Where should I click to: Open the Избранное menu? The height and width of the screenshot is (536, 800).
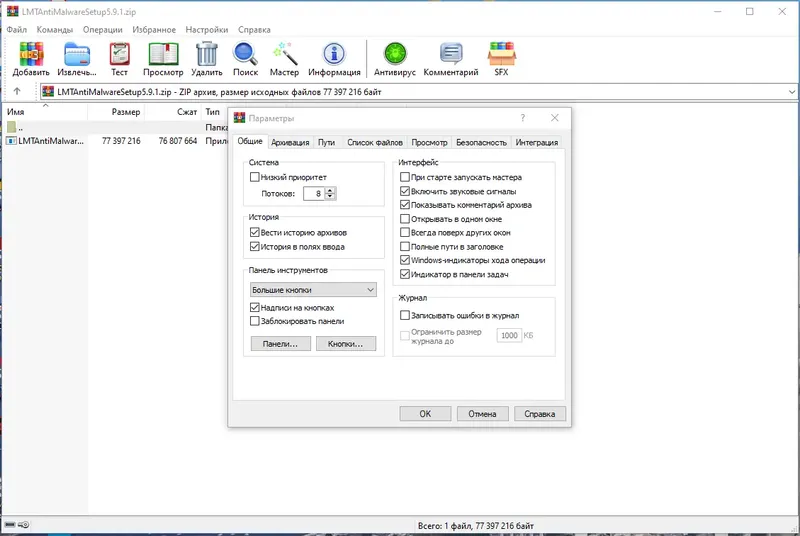154,30
